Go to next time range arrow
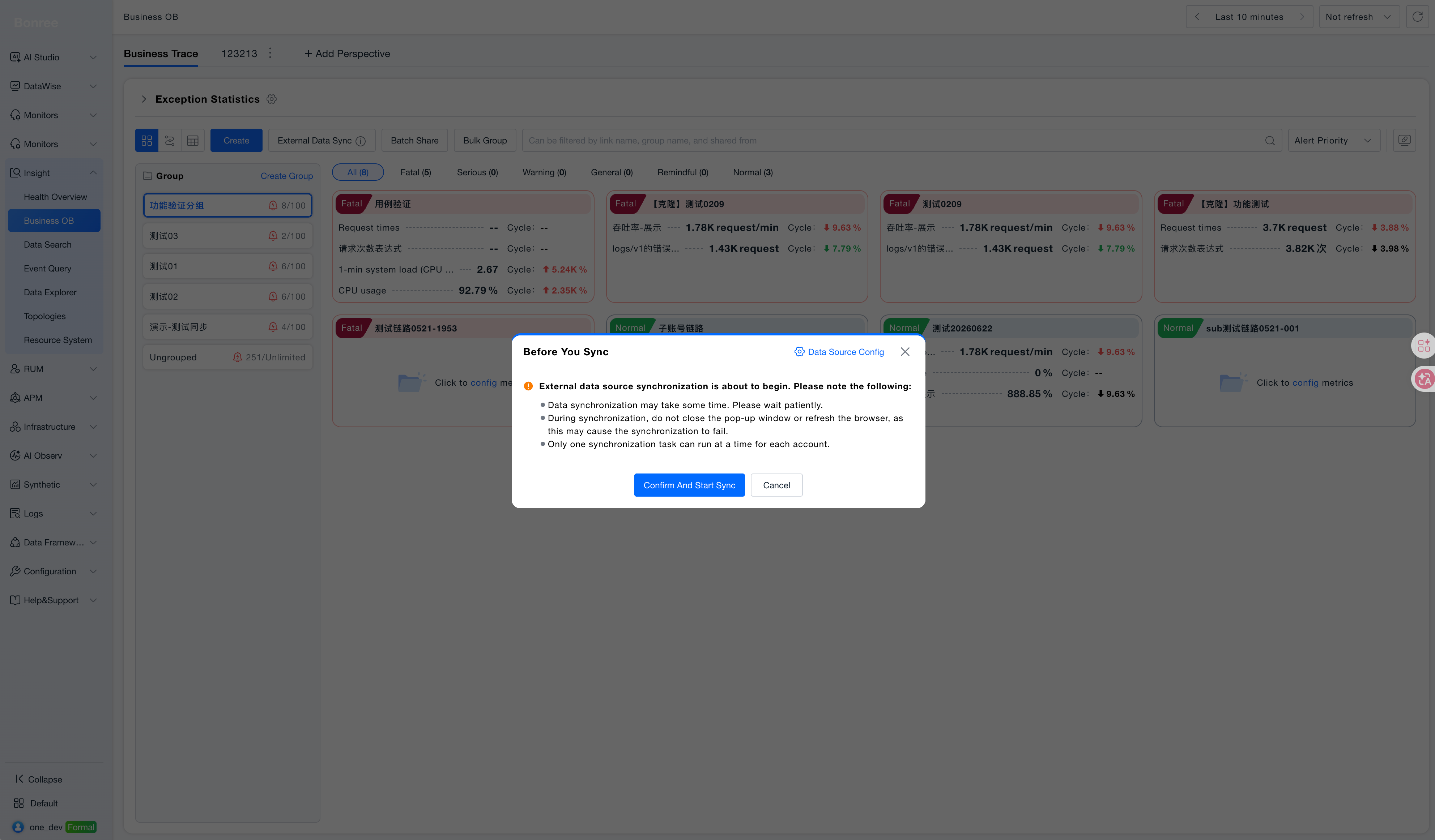The width and height of the screenshot is (1435, 840). coord(1302,17)
